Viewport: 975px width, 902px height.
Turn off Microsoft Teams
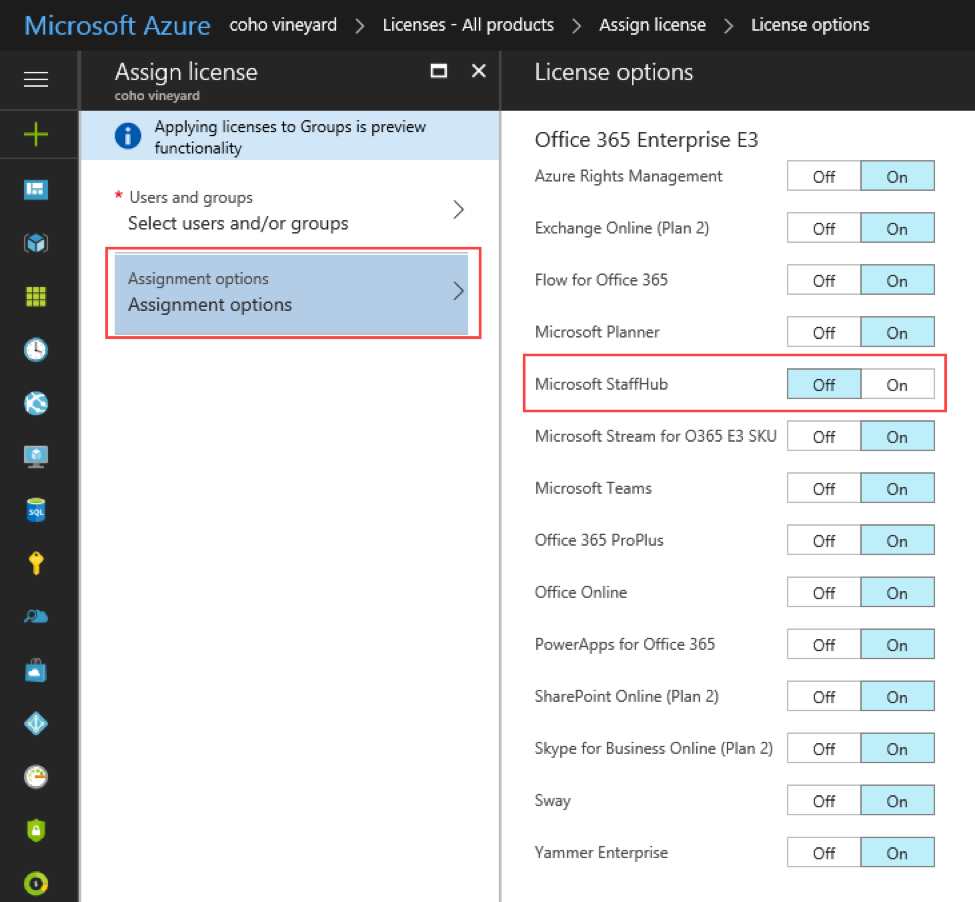(x=824, y=489)
